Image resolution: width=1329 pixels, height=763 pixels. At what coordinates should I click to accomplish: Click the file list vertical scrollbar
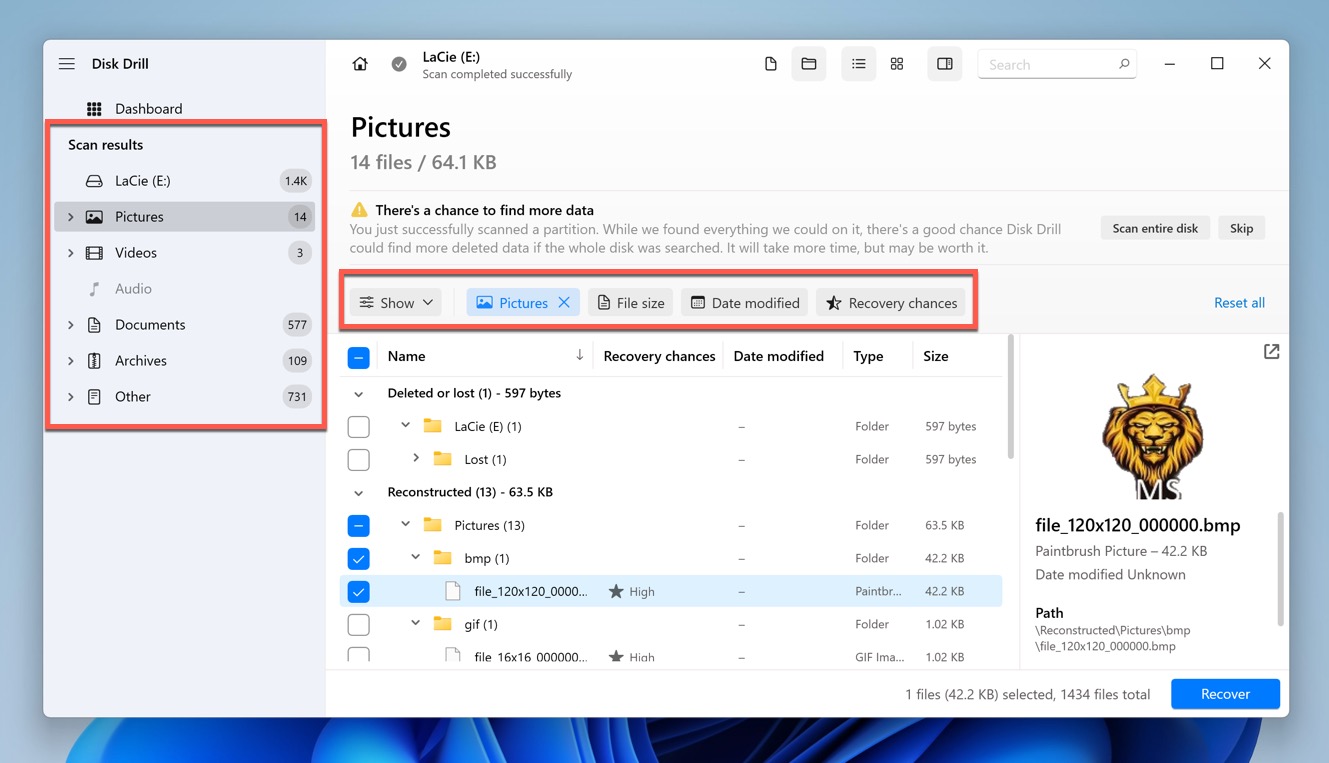(1010, 398)
